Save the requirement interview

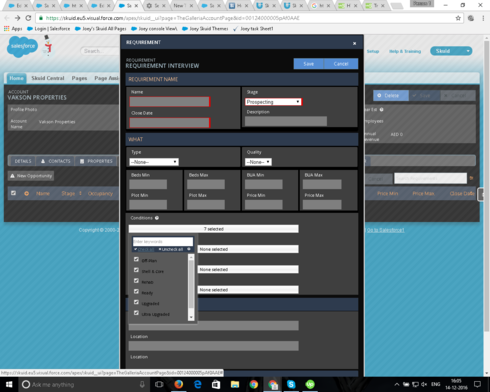[309, 64]
